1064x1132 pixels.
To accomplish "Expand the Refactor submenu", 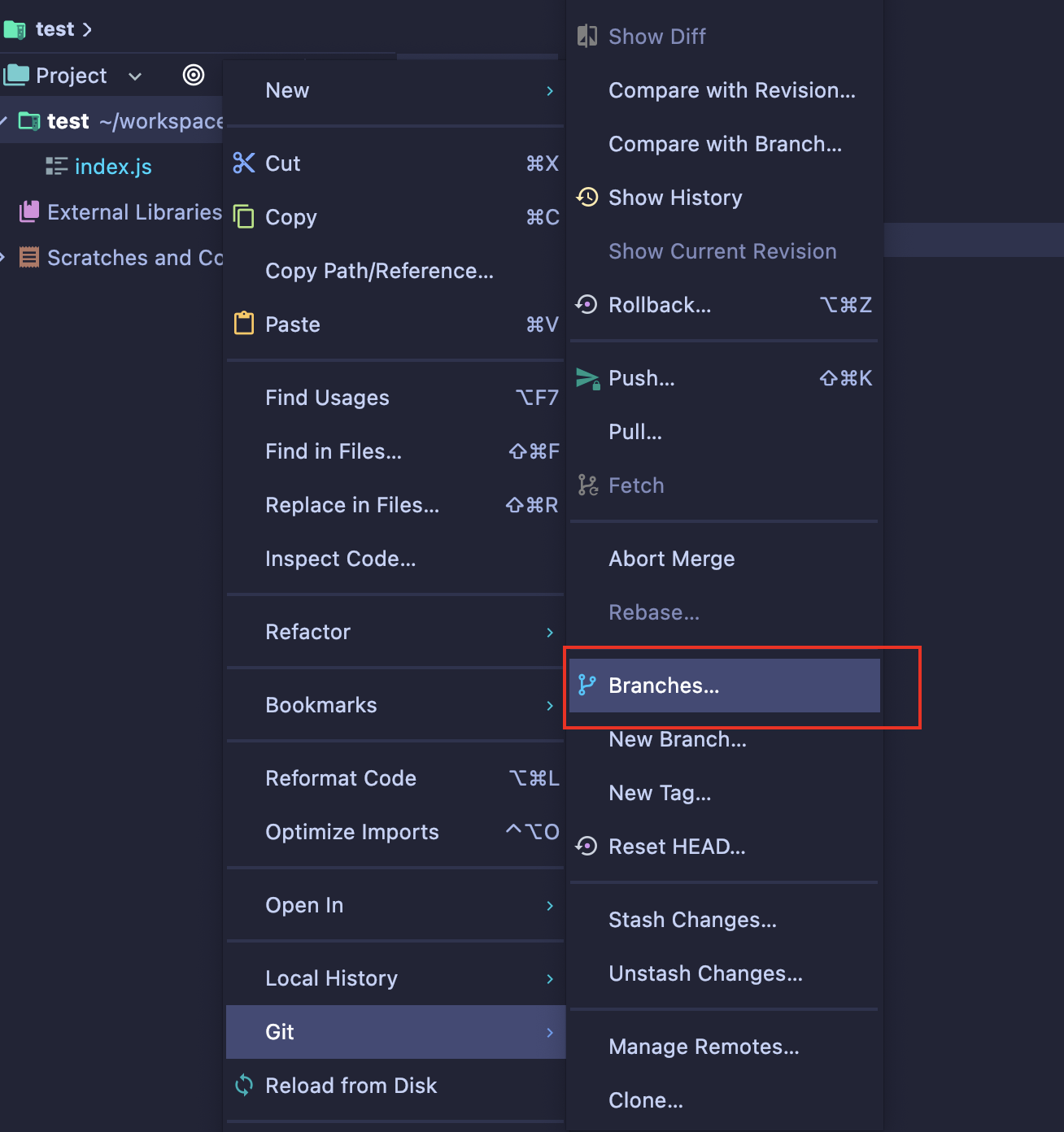I will 550,633.
